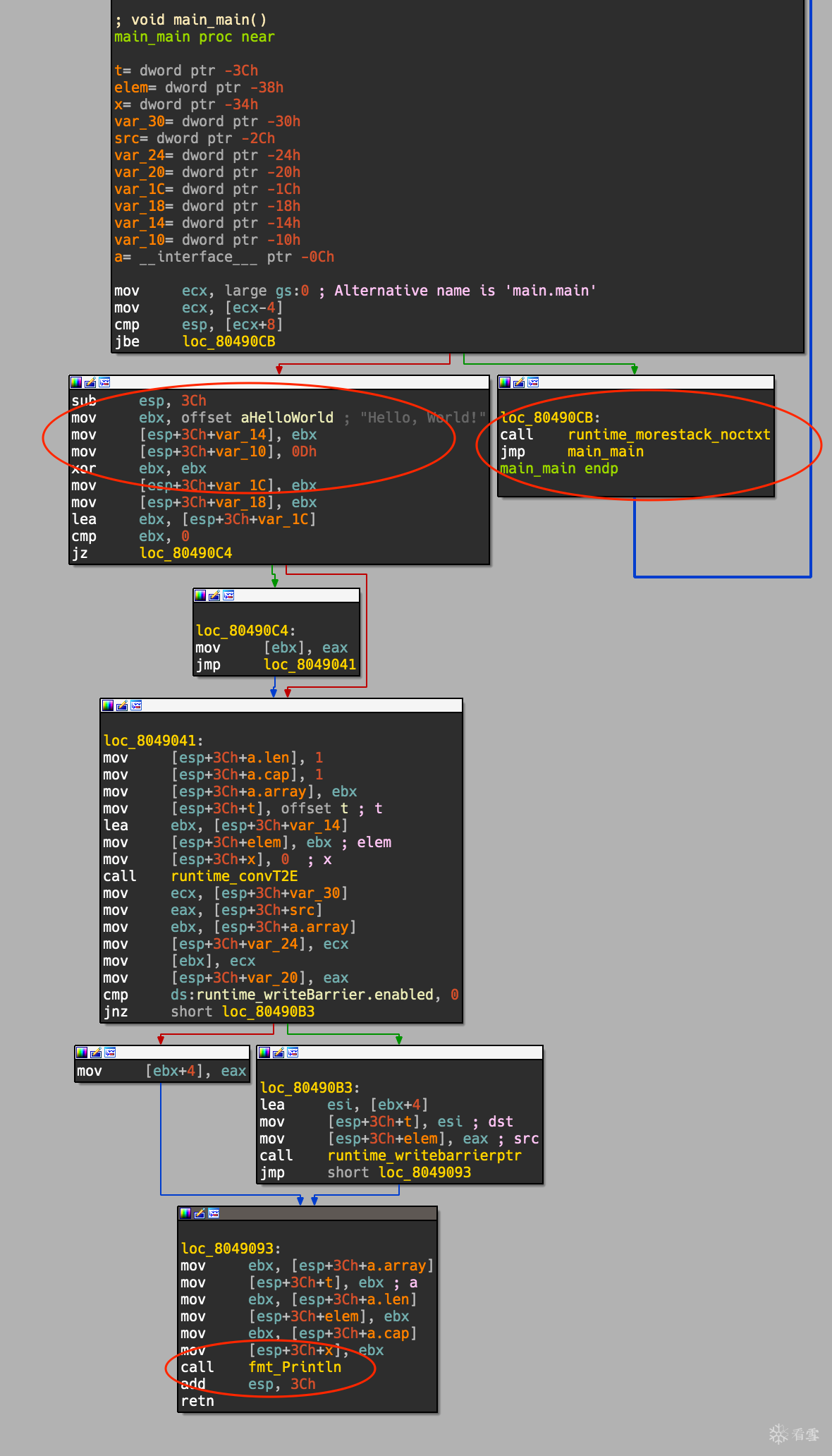Click the aHelloWorld offset reference
The image size is (832, 1456).
pyautogui.click(x=287, y=418)
